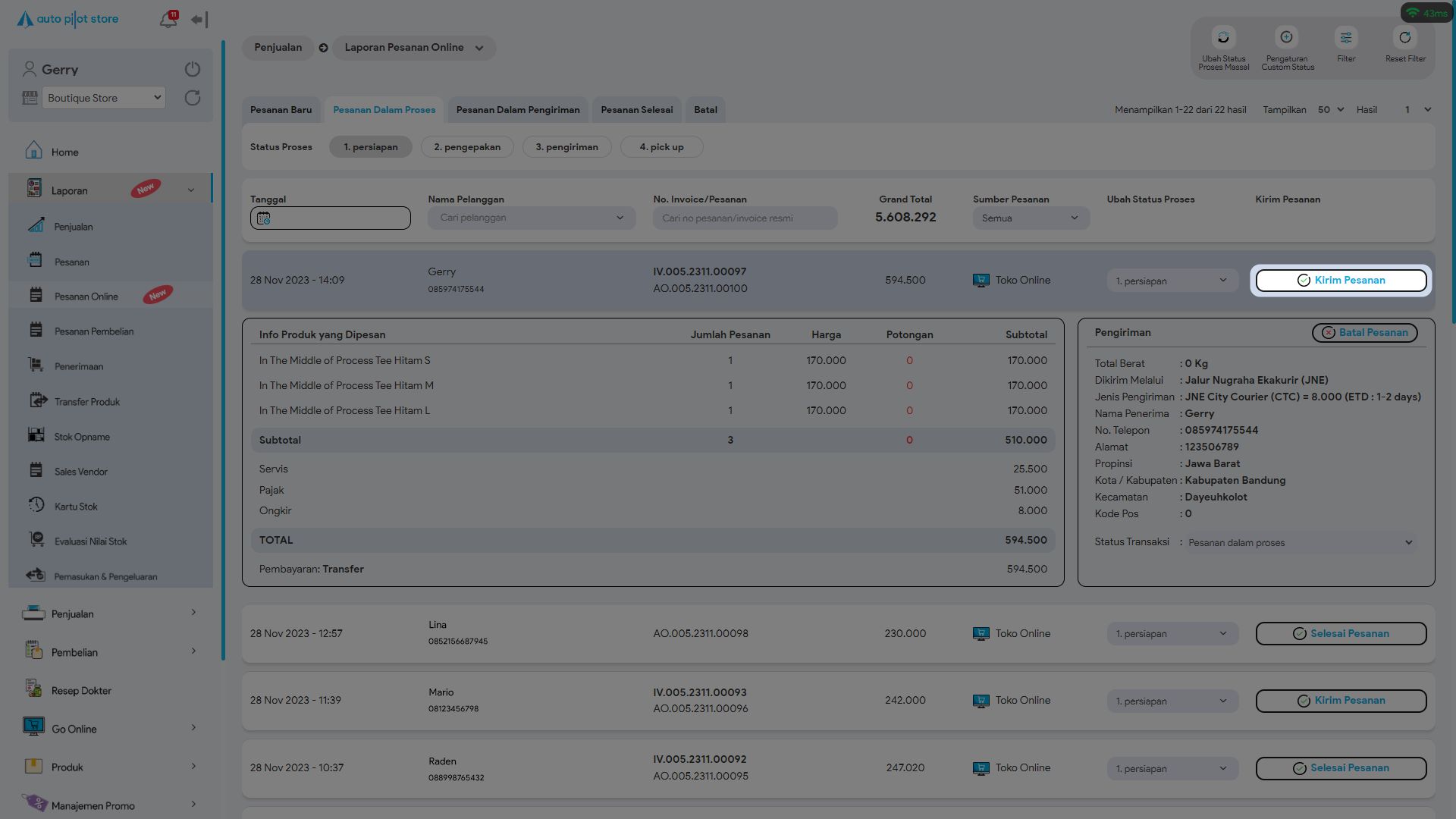Click the Tanggal date input field
Viewport: 1456px width, 819px height.
[331, 218]
